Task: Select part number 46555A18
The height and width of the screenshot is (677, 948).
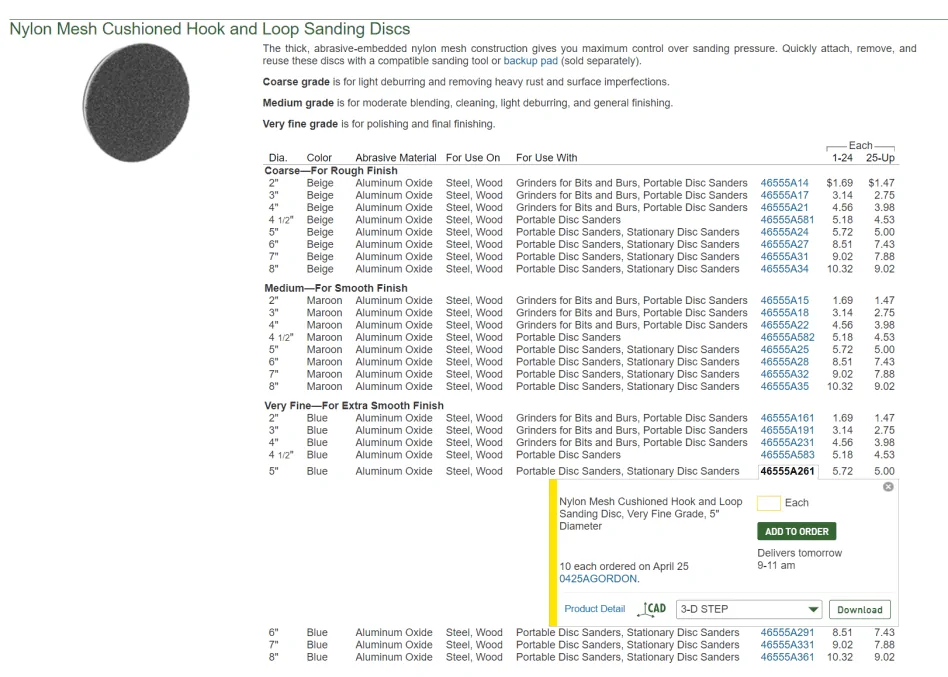Action: point(784,313)
